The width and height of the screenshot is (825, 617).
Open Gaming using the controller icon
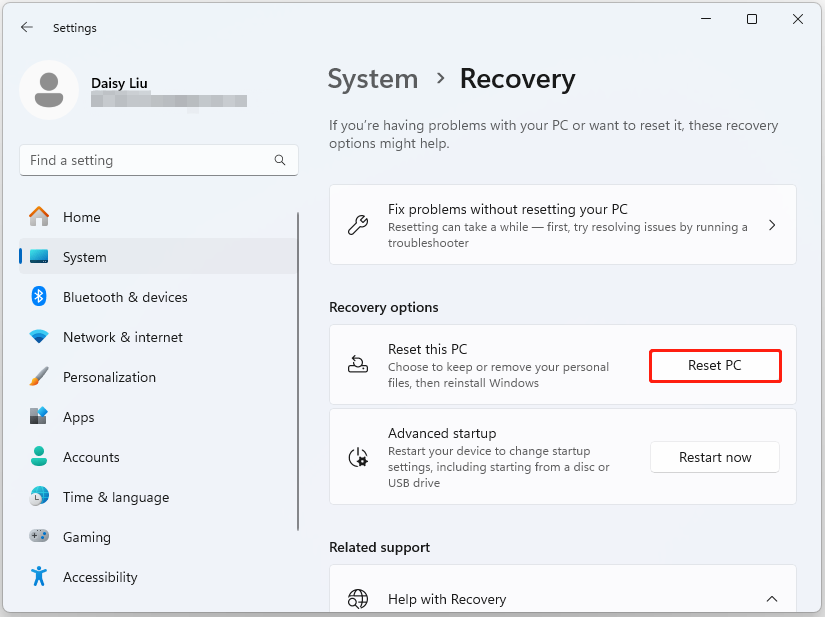[39, 536]
